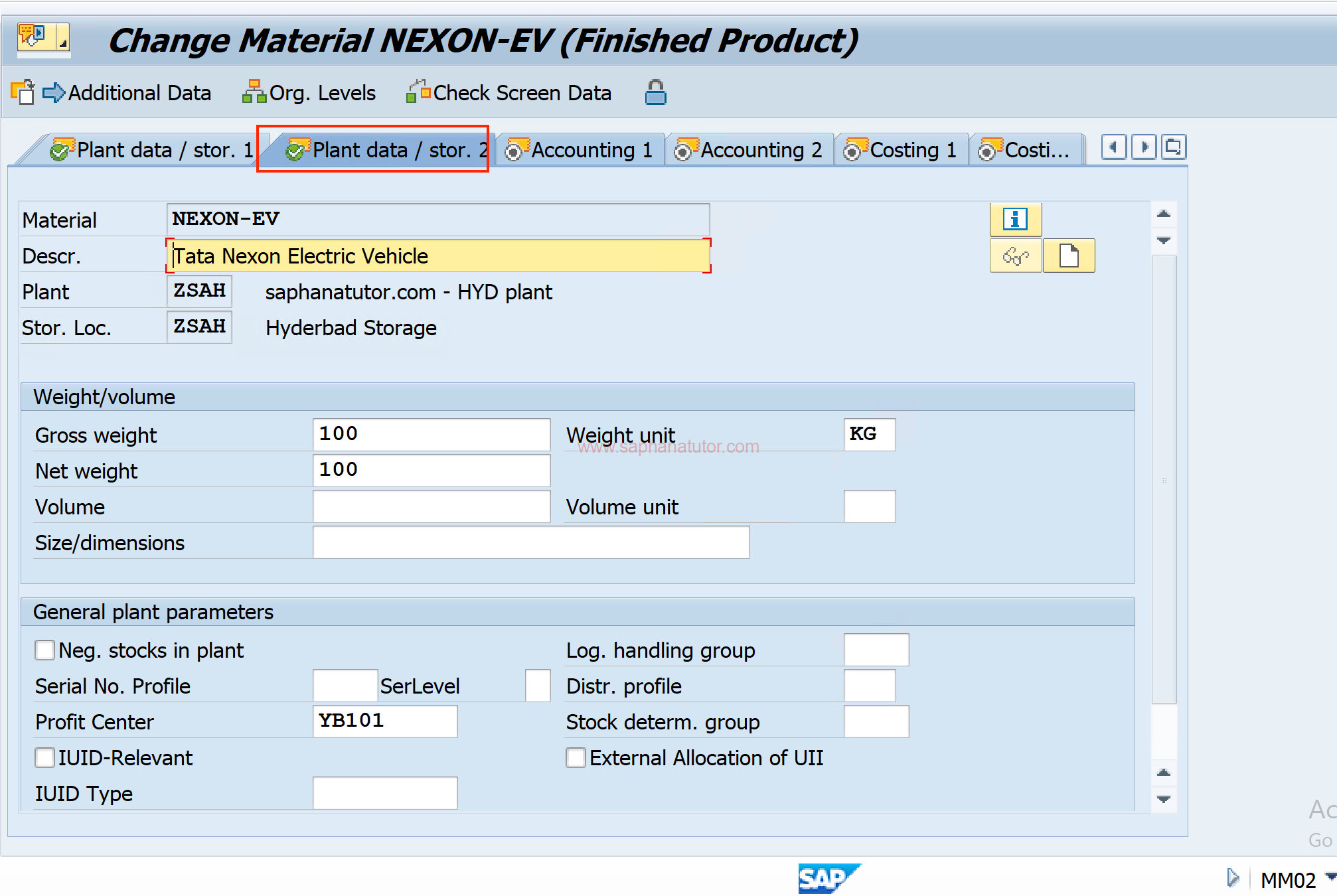
Task: Click the Volume unit field
Action: (x=870, y=506)
